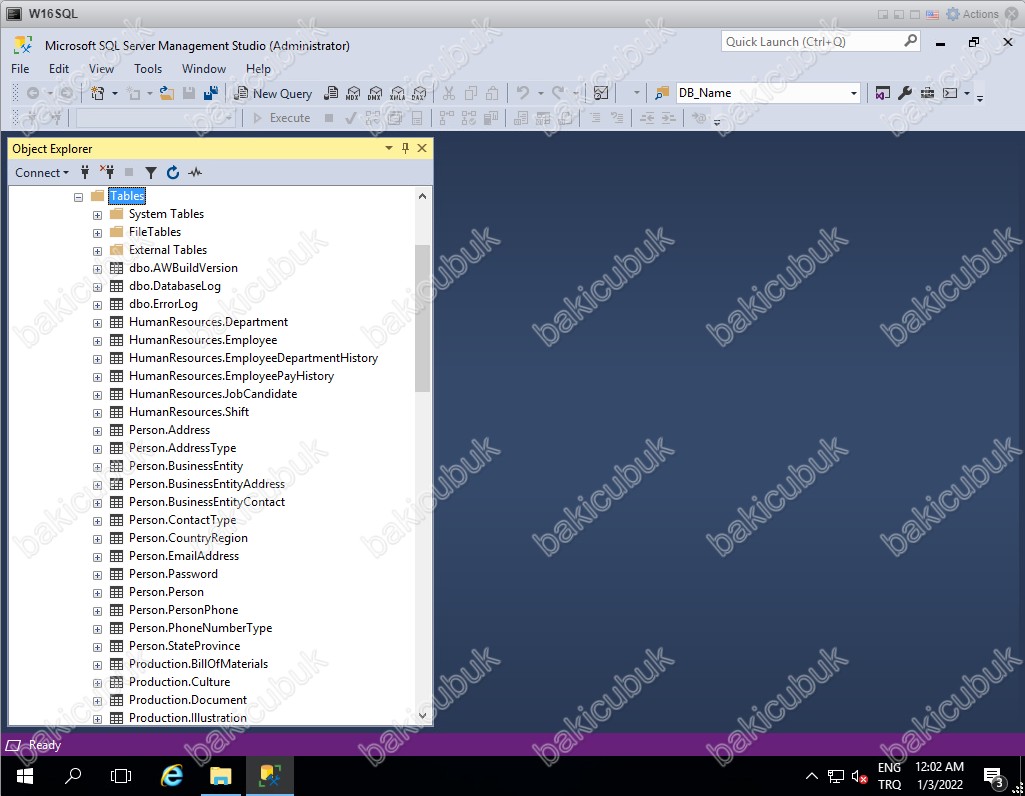Select the HumanResources.Department table
The image size is (1025, 796).
(x=208, y=322)
